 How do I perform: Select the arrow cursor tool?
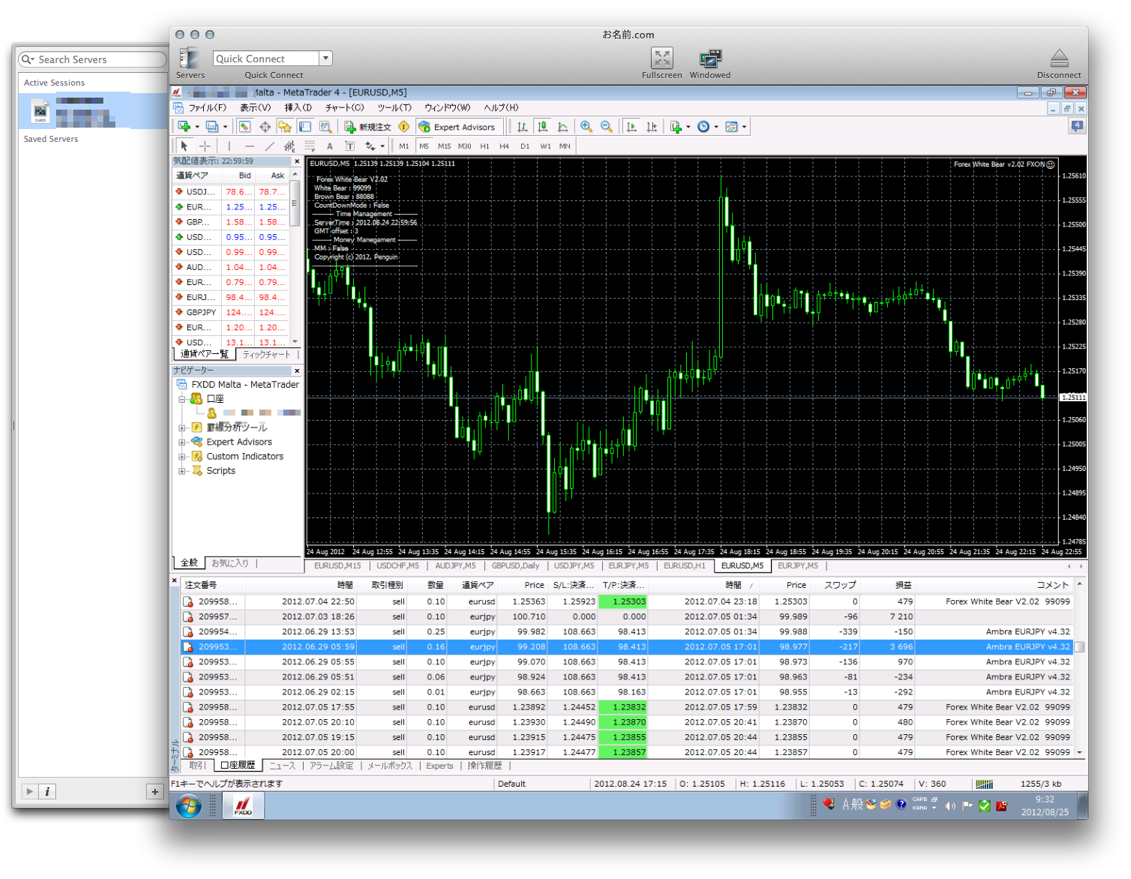tap(184, 146)
